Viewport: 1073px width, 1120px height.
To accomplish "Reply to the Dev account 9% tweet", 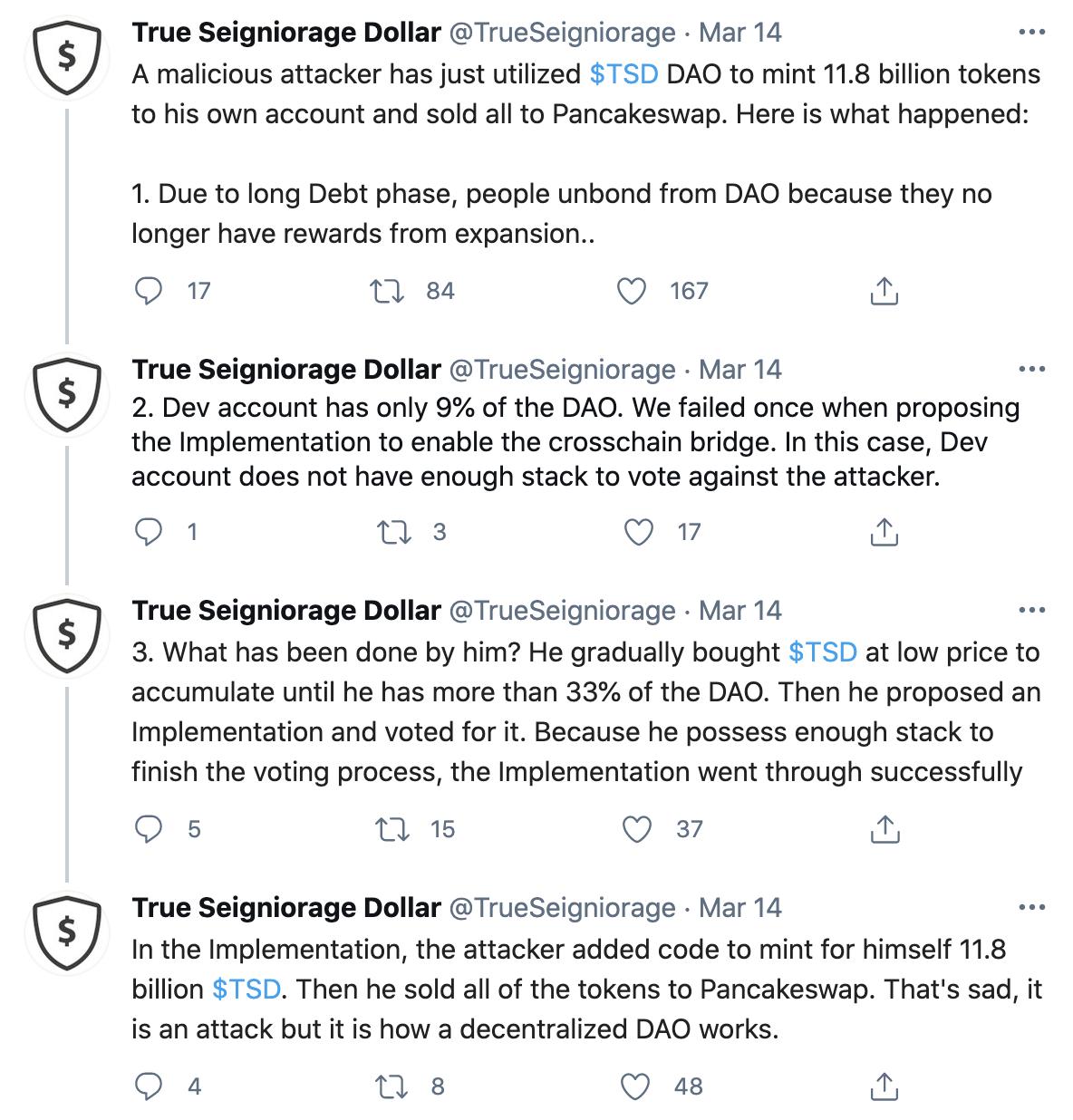I will [148, 532].
